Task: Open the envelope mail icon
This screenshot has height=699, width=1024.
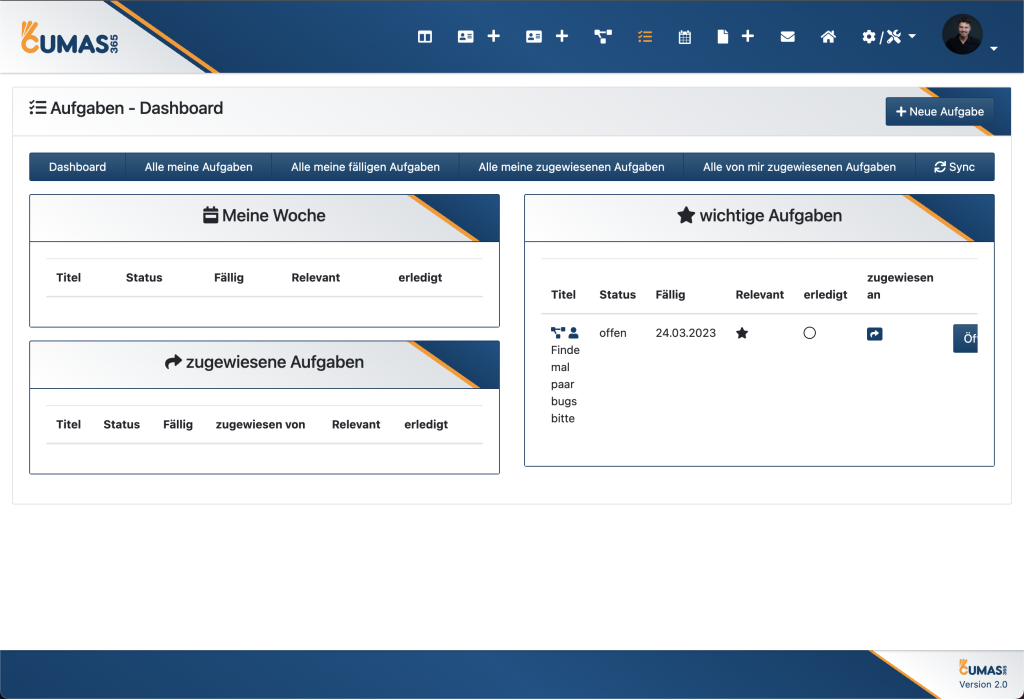Action: [x=788, y=37]
